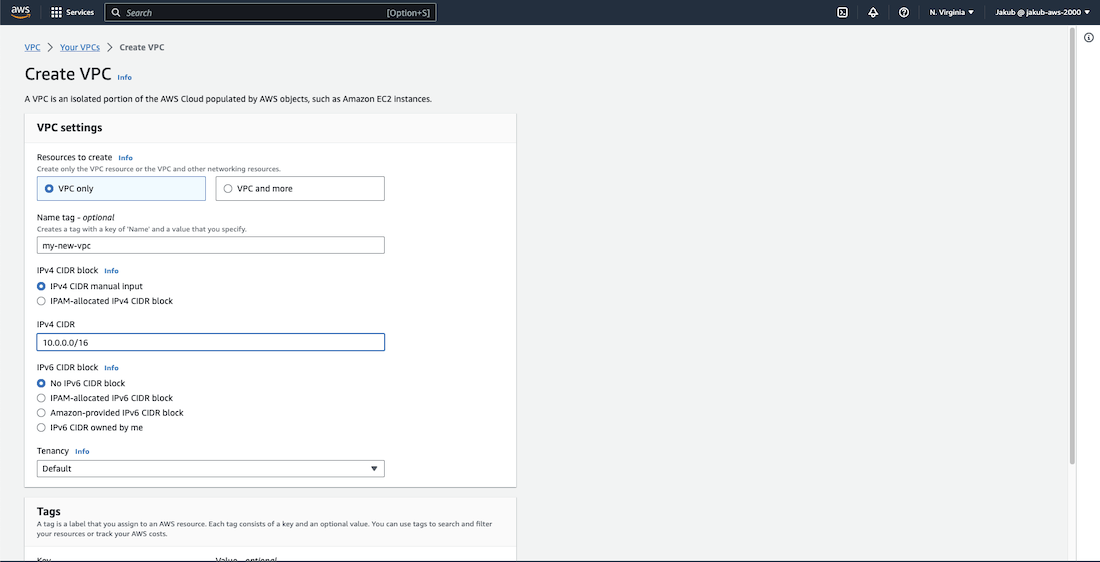The width and height of the screenshot is (1100, 562).
Task: Open the N. Virginia region selector
Action: point(951,12)
